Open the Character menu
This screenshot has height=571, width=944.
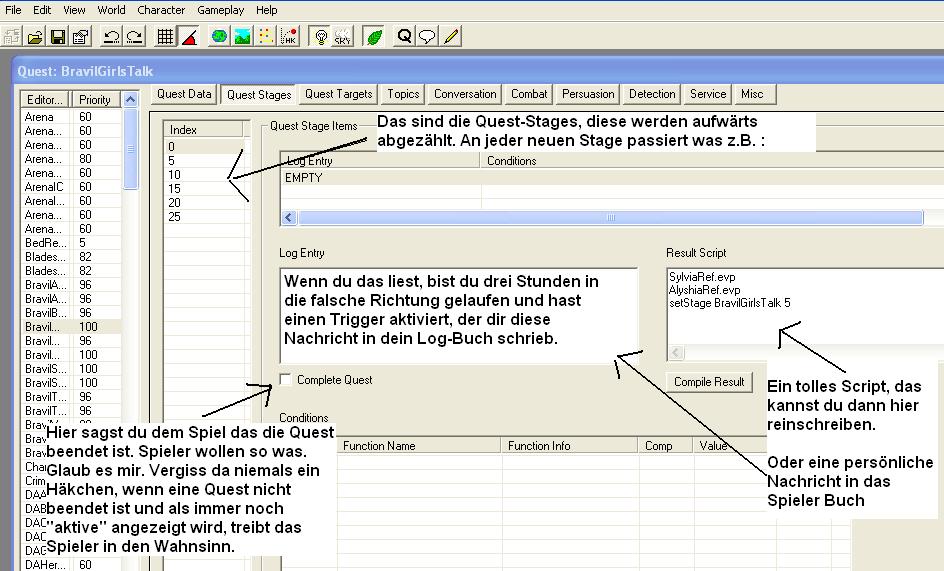[161, 10]
